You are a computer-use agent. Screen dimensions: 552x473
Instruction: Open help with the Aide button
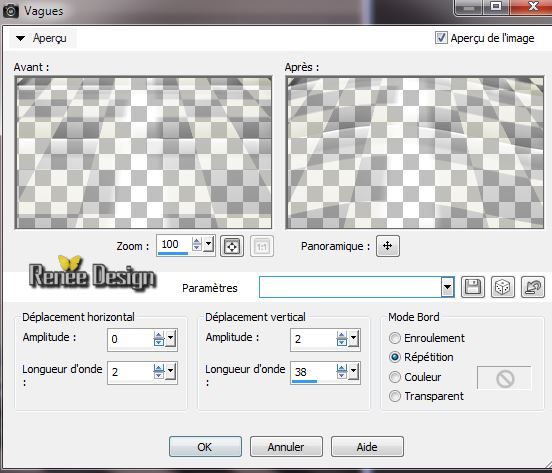(367, 447)
